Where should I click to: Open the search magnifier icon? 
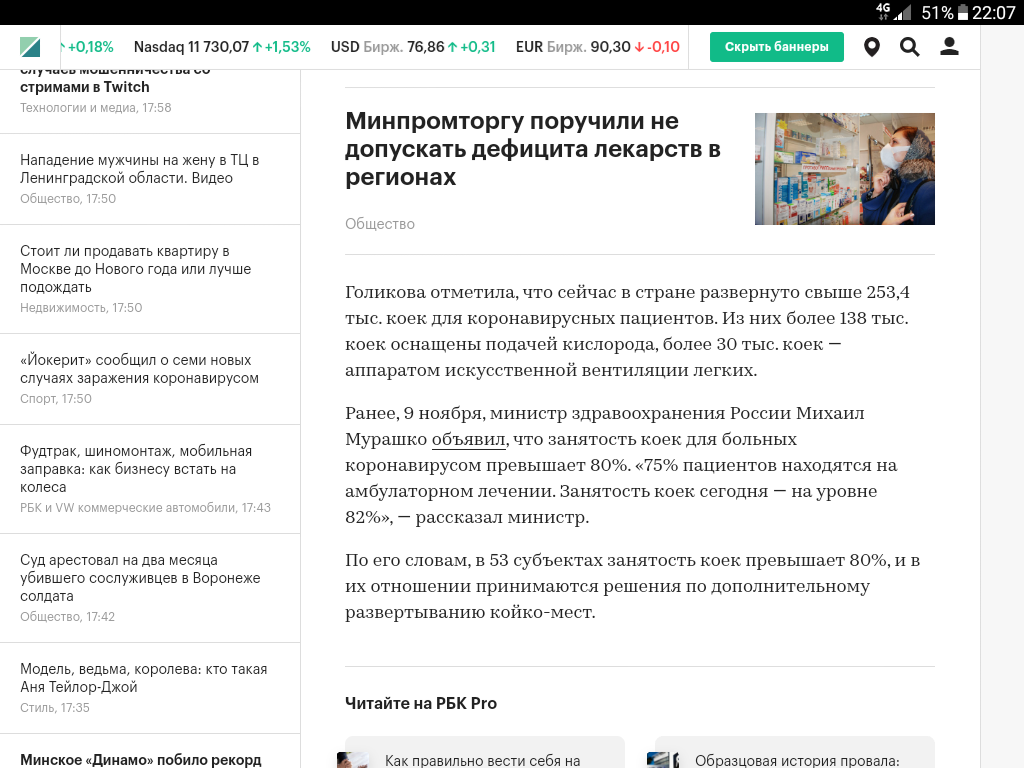(x=910, y=47)
